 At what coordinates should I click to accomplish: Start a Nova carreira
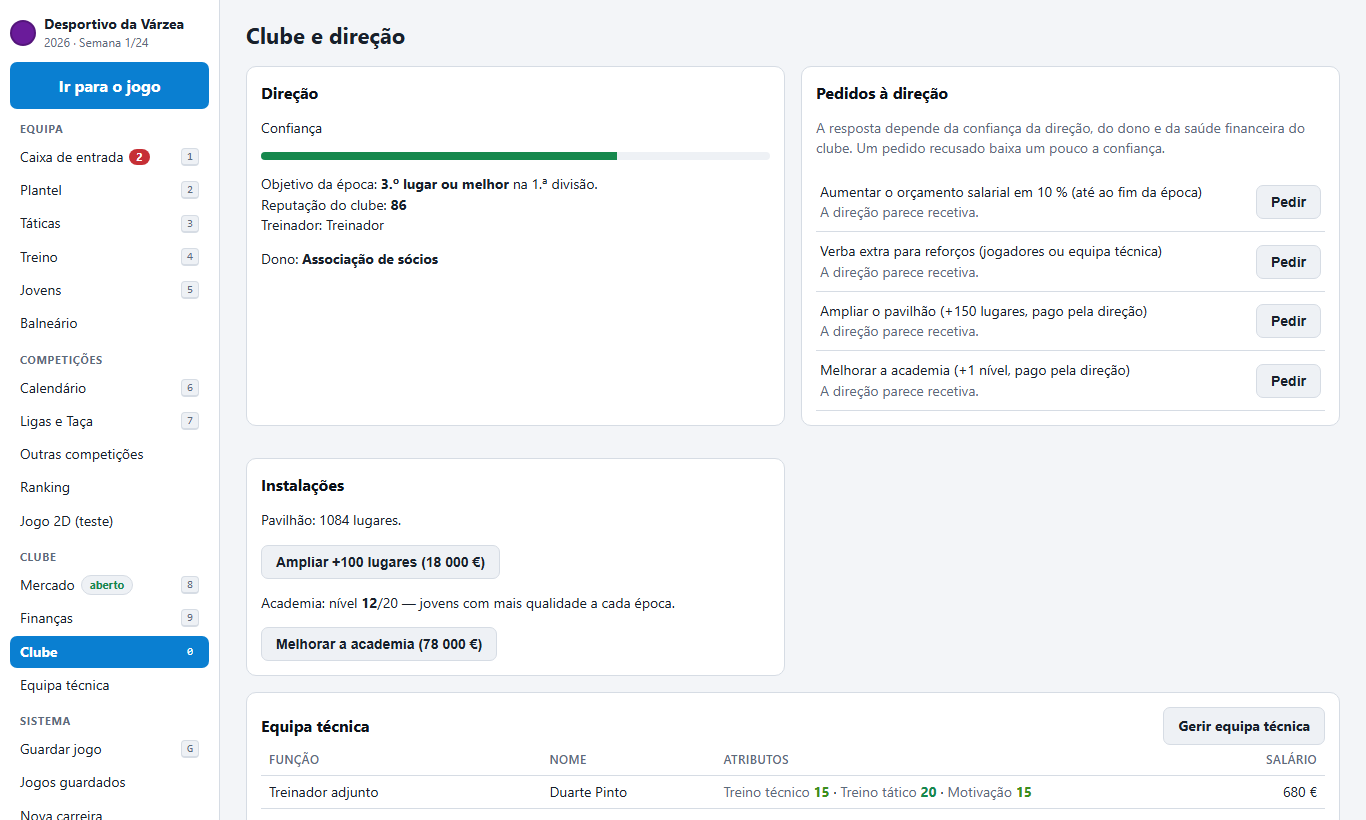pyautogui.click(x=109, y=812)
